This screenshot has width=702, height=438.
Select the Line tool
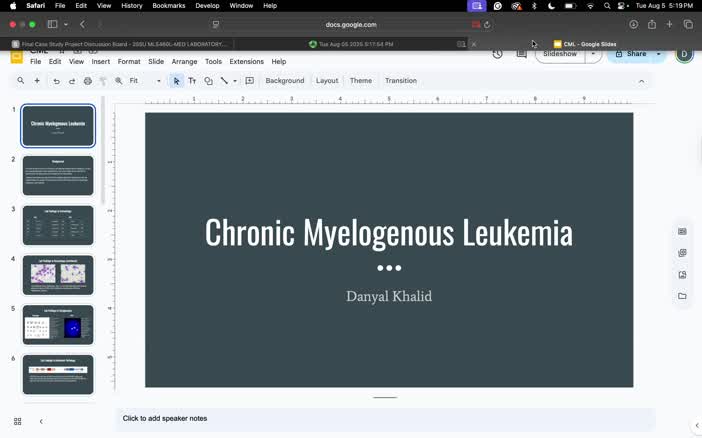tap(224, 81)
